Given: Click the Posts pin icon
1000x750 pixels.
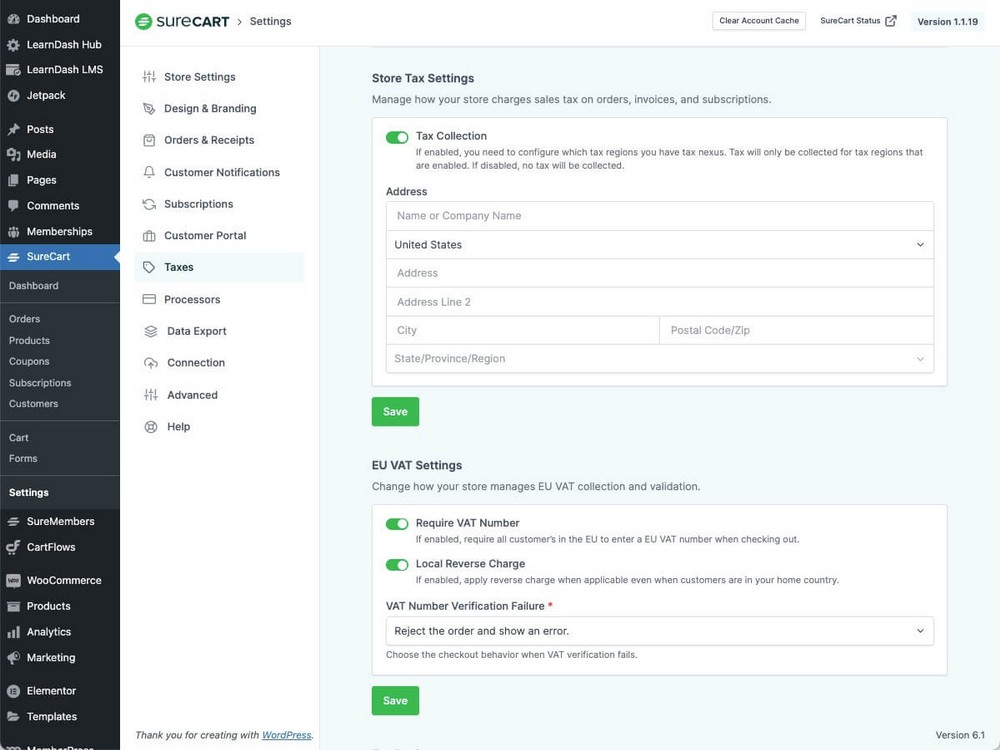Looking at the screenshot, I should pos(13,129).
